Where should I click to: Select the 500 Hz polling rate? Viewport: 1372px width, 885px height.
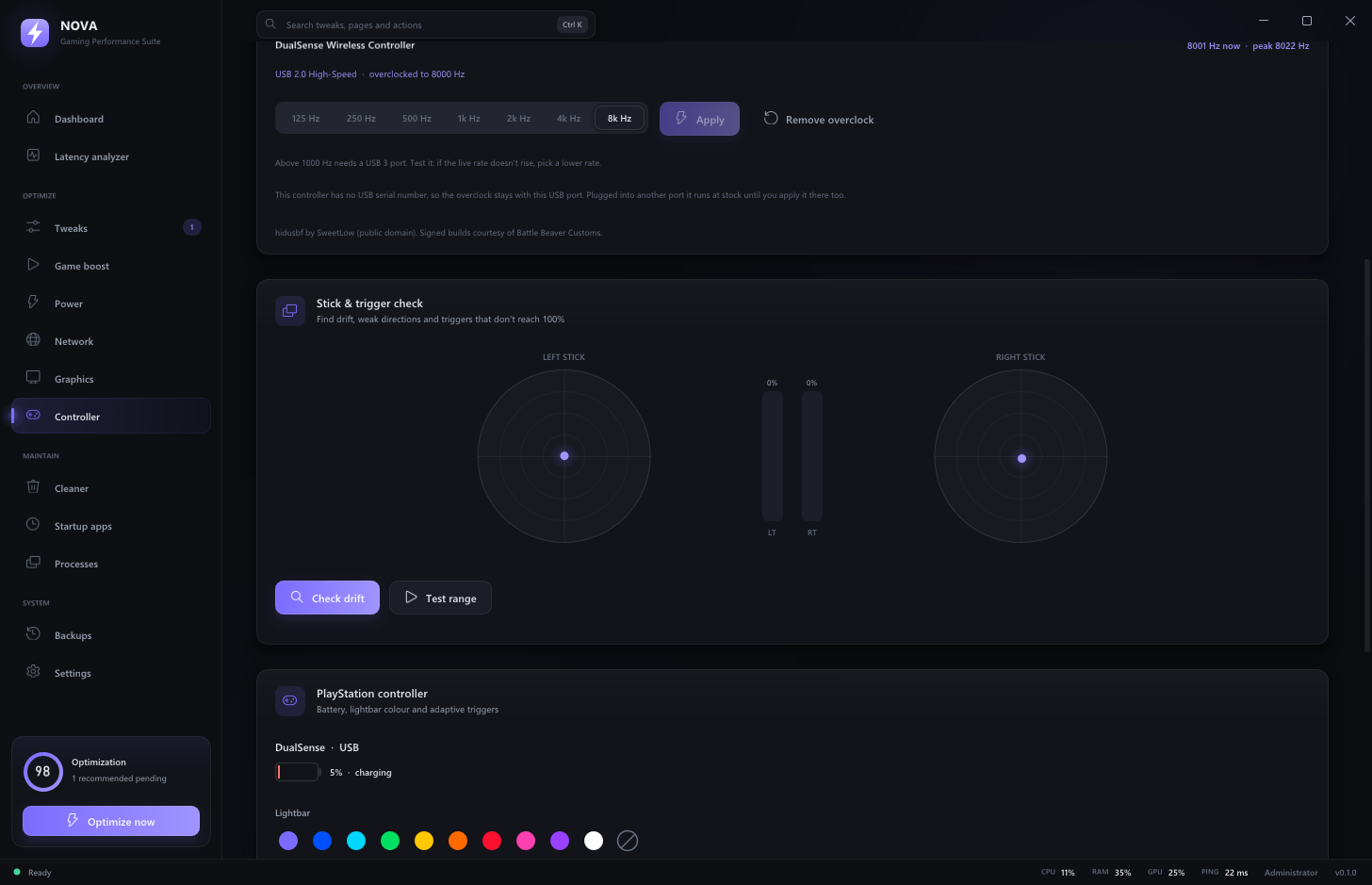tap(416, 119)
